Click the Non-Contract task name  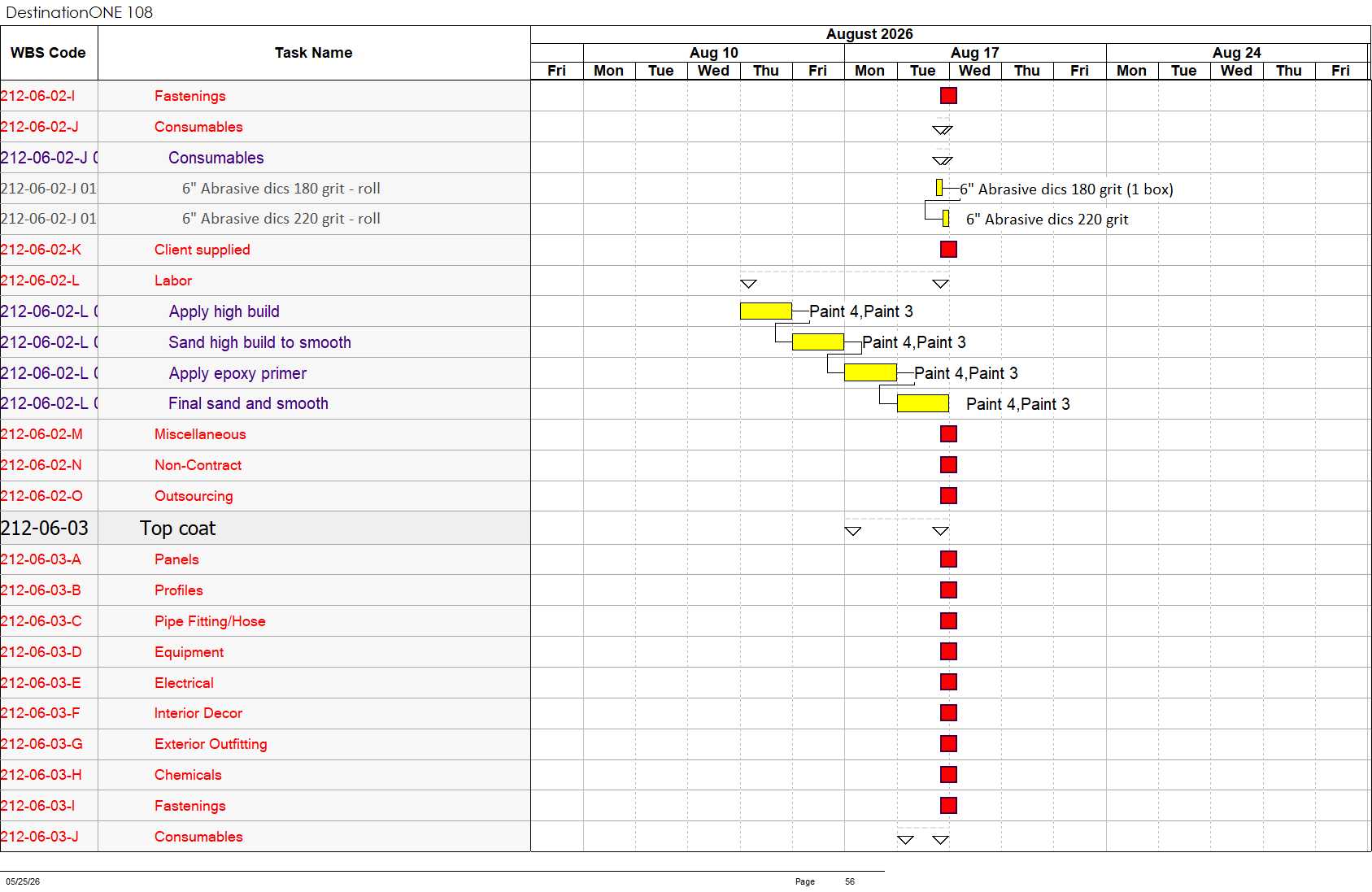[x=198, y=465]
